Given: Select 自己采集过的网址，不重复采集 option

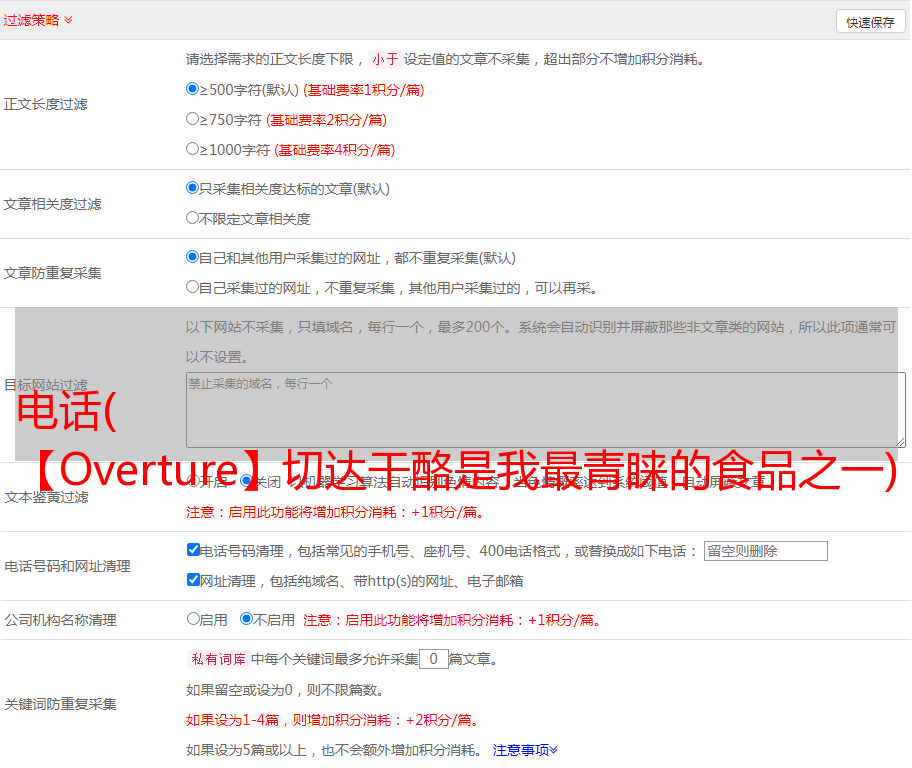Looking at the screenshot, I should coord(192,286).
